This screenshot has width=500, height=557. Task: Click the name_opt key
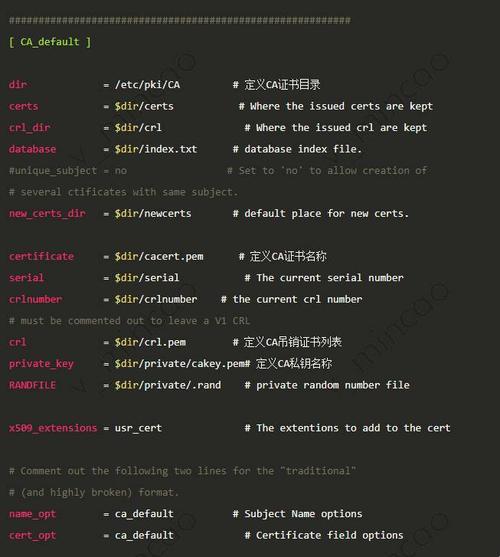click(32, 514)
